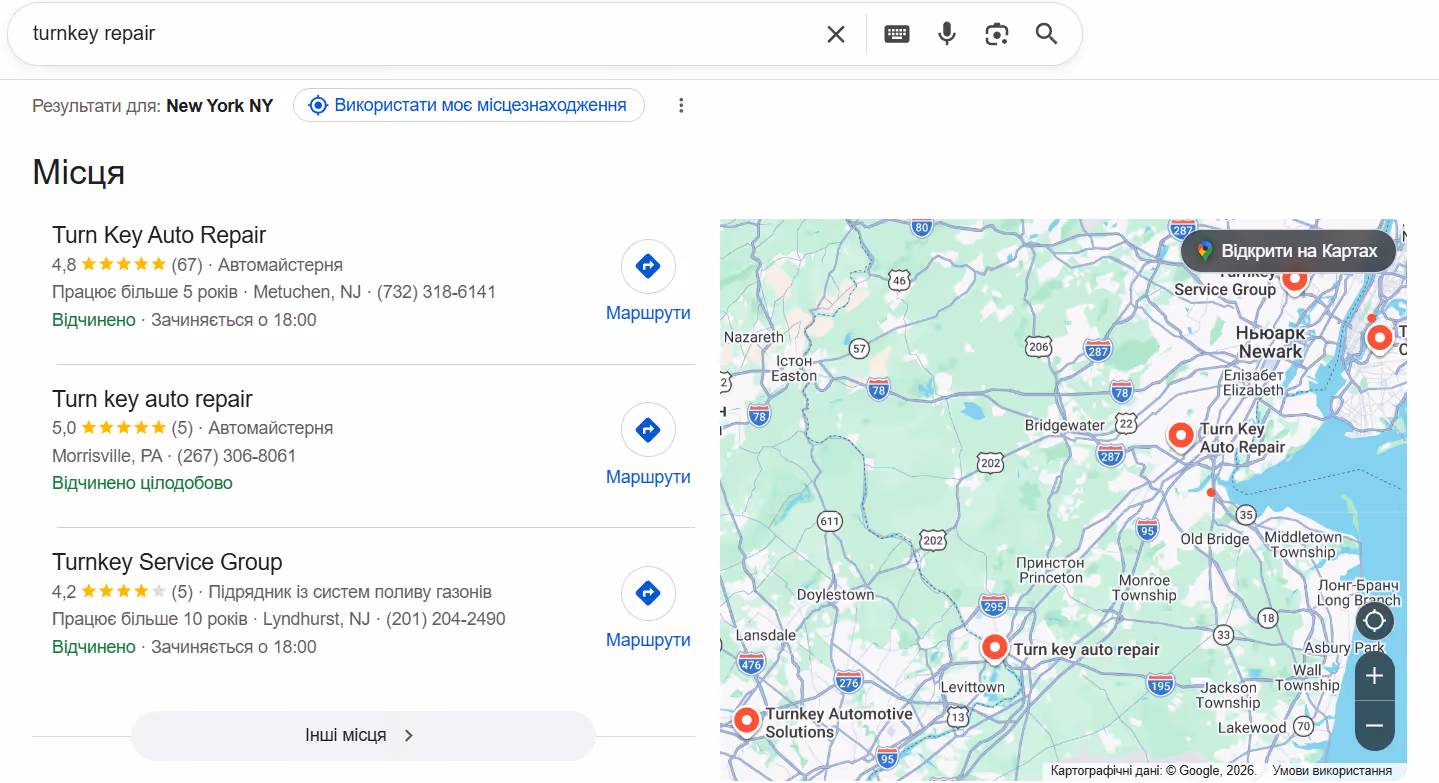The width and height of the screenshot is (1439, 783).
Task: Click the map pin east of Newark
Action: (x=1379, y=338)
